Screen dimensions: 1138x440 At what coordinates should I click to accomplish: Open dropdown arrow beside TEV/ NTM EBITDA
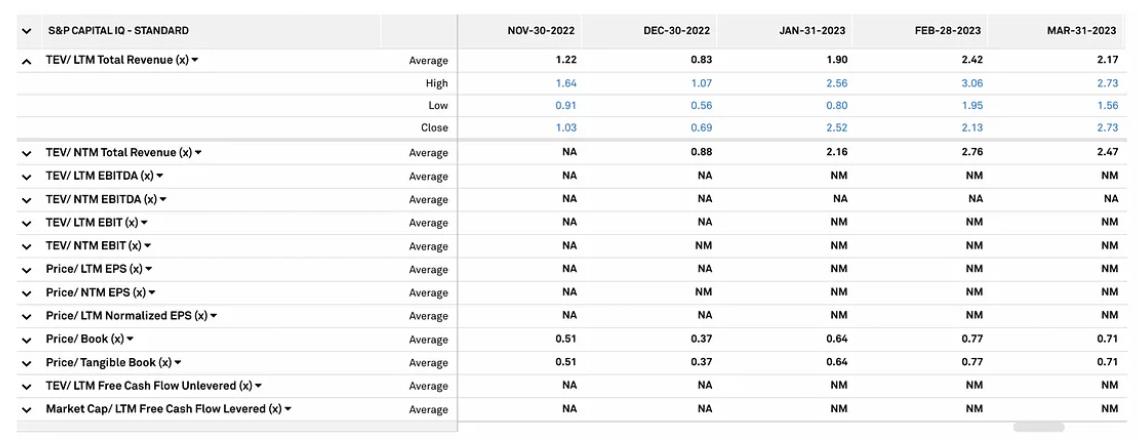click(163, 199)
